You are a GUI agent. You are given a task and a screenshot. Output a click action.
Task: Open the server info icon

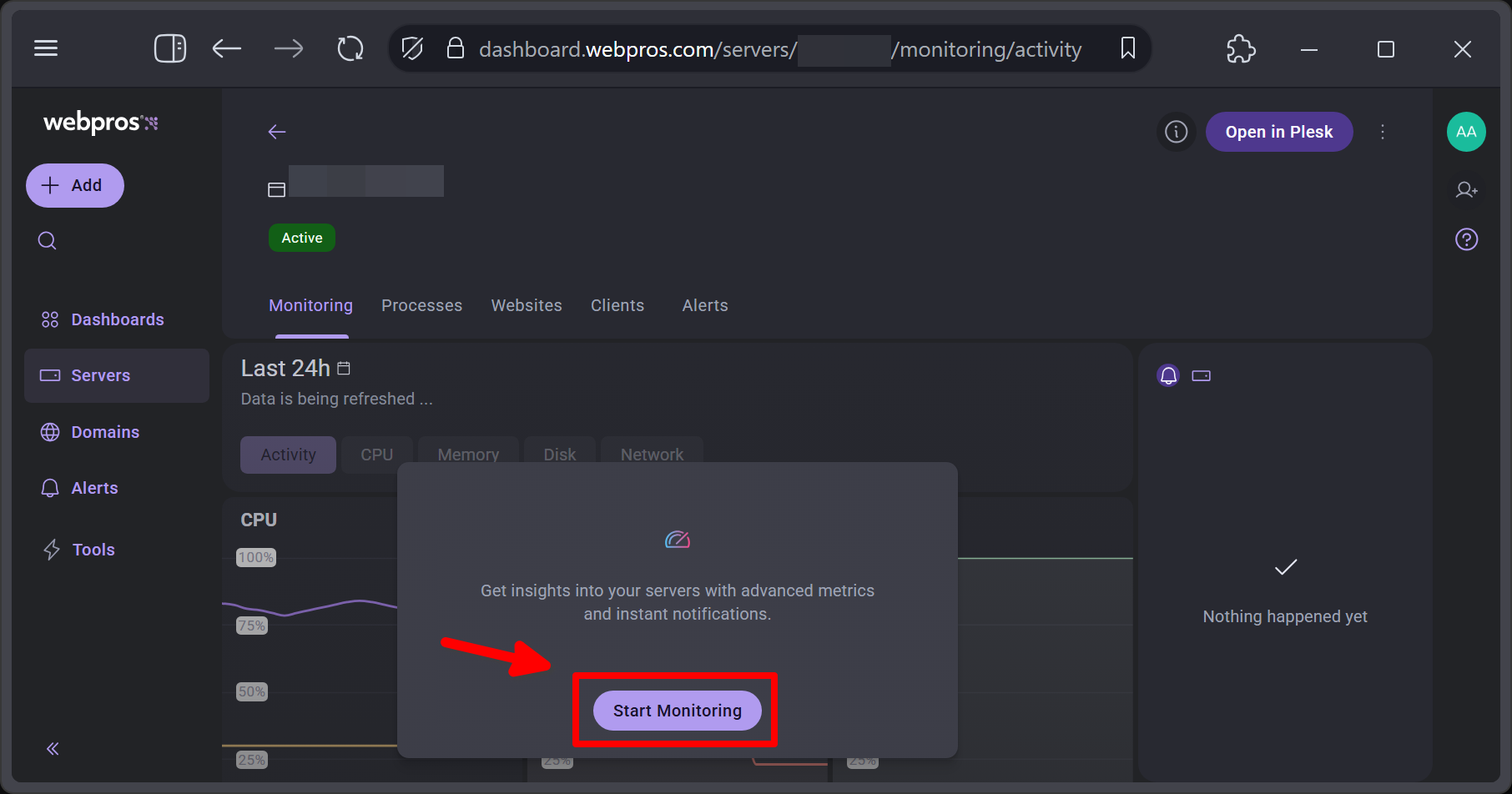coord(1177,132)
